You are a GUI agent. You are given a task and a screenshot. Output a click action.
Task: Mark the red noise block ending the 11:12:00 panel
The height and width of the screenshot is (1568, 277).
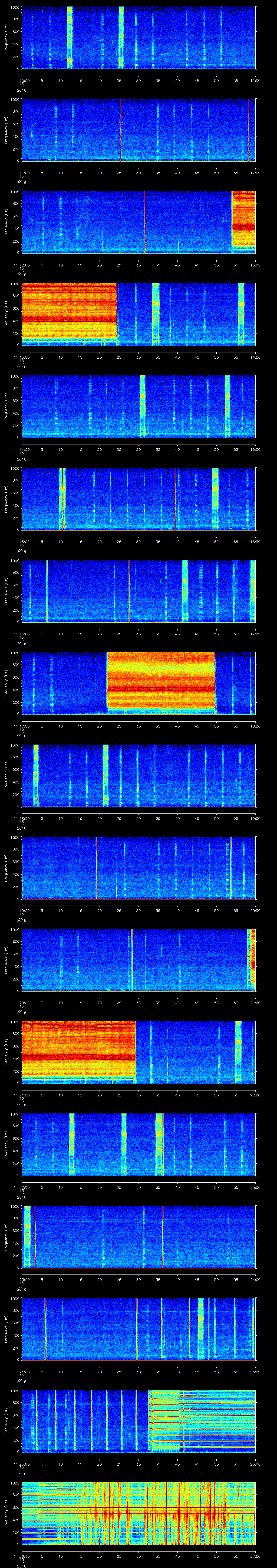click(243, 219)
